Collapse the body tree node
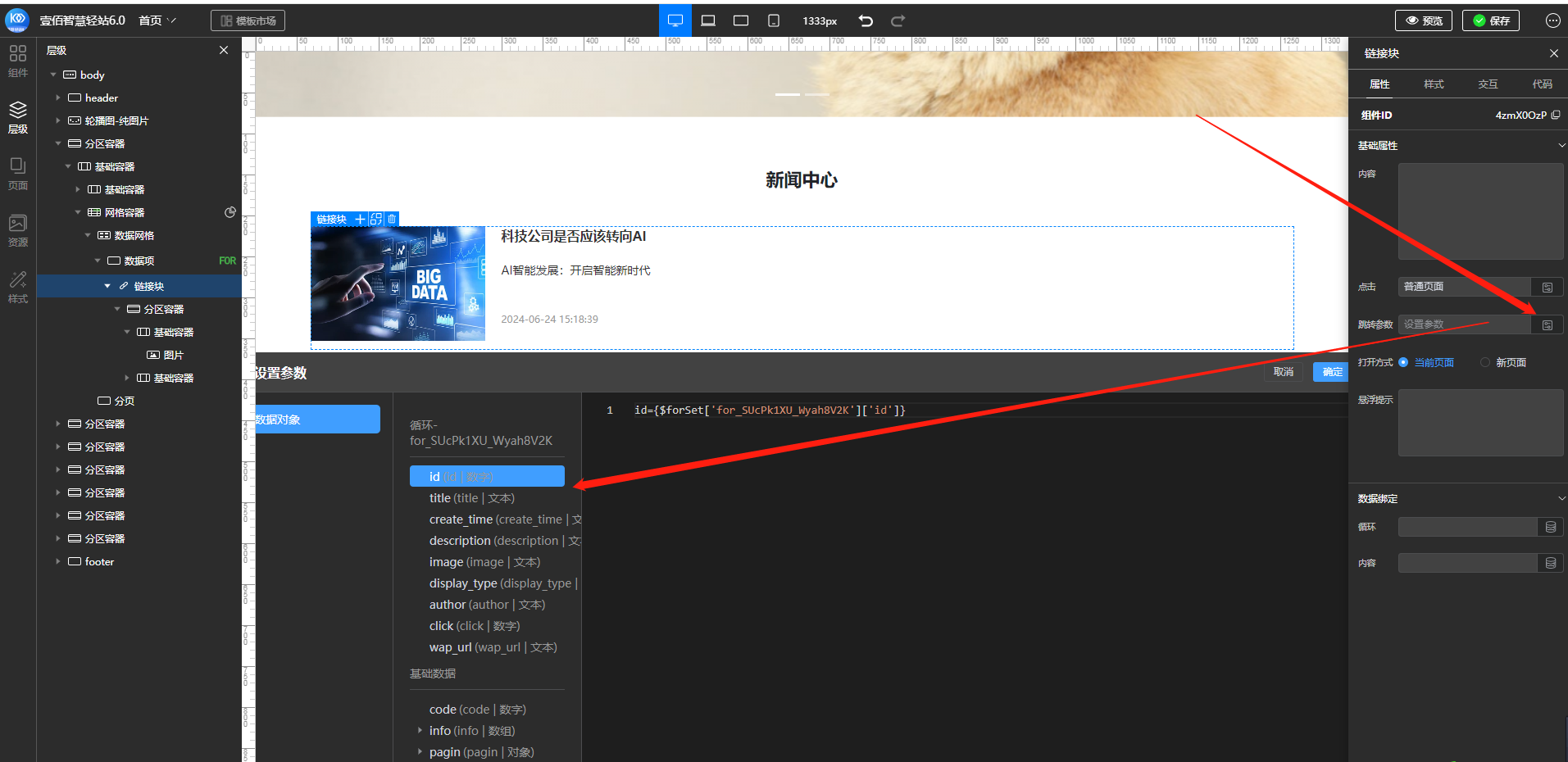Viewport: 1568px width, 762px height. (x=53, y=75)
